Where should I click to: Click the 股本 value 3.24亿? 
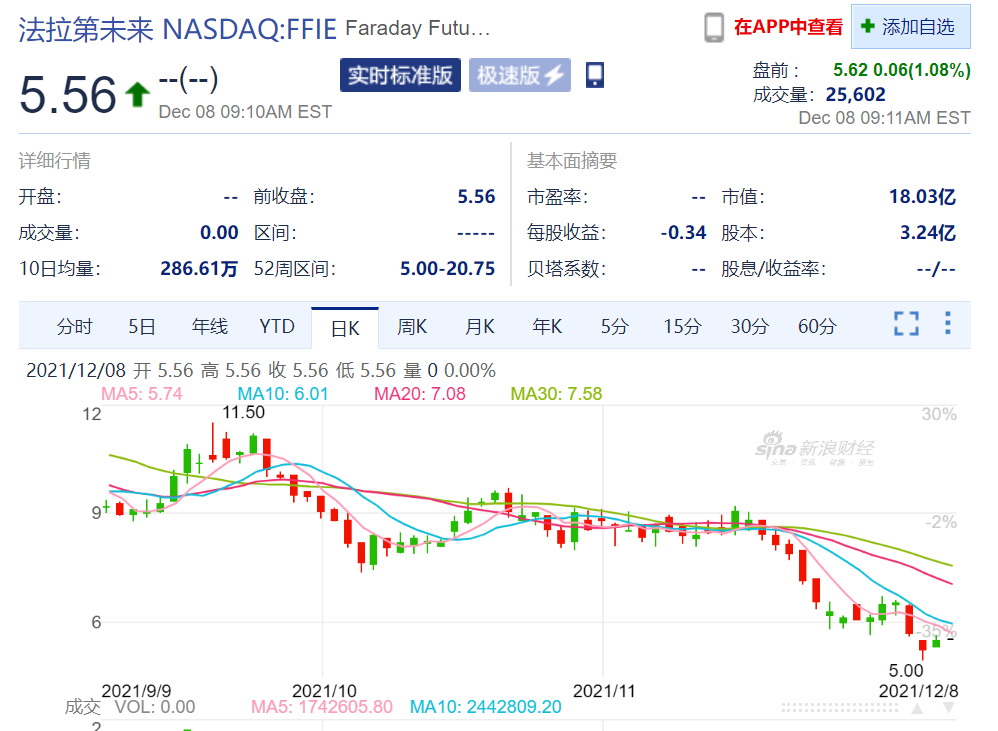click(x=927, y=233)
